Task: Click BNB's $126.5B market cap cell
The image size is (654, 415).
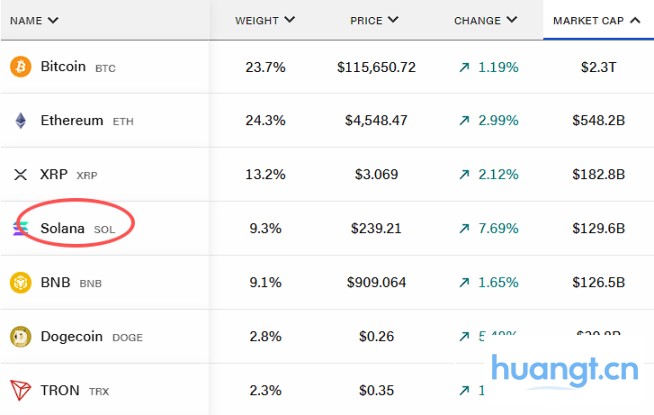Action: click(x=603, y=283)
